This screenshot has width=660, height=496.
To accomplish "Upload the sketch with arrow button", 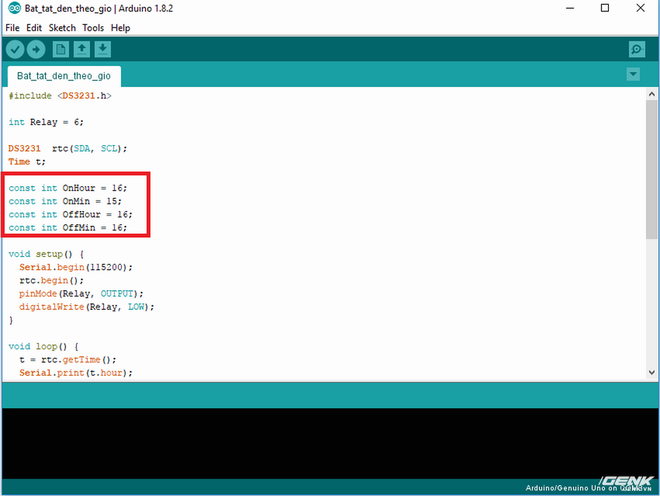I will pyautogui.click(x=36, y=50).
